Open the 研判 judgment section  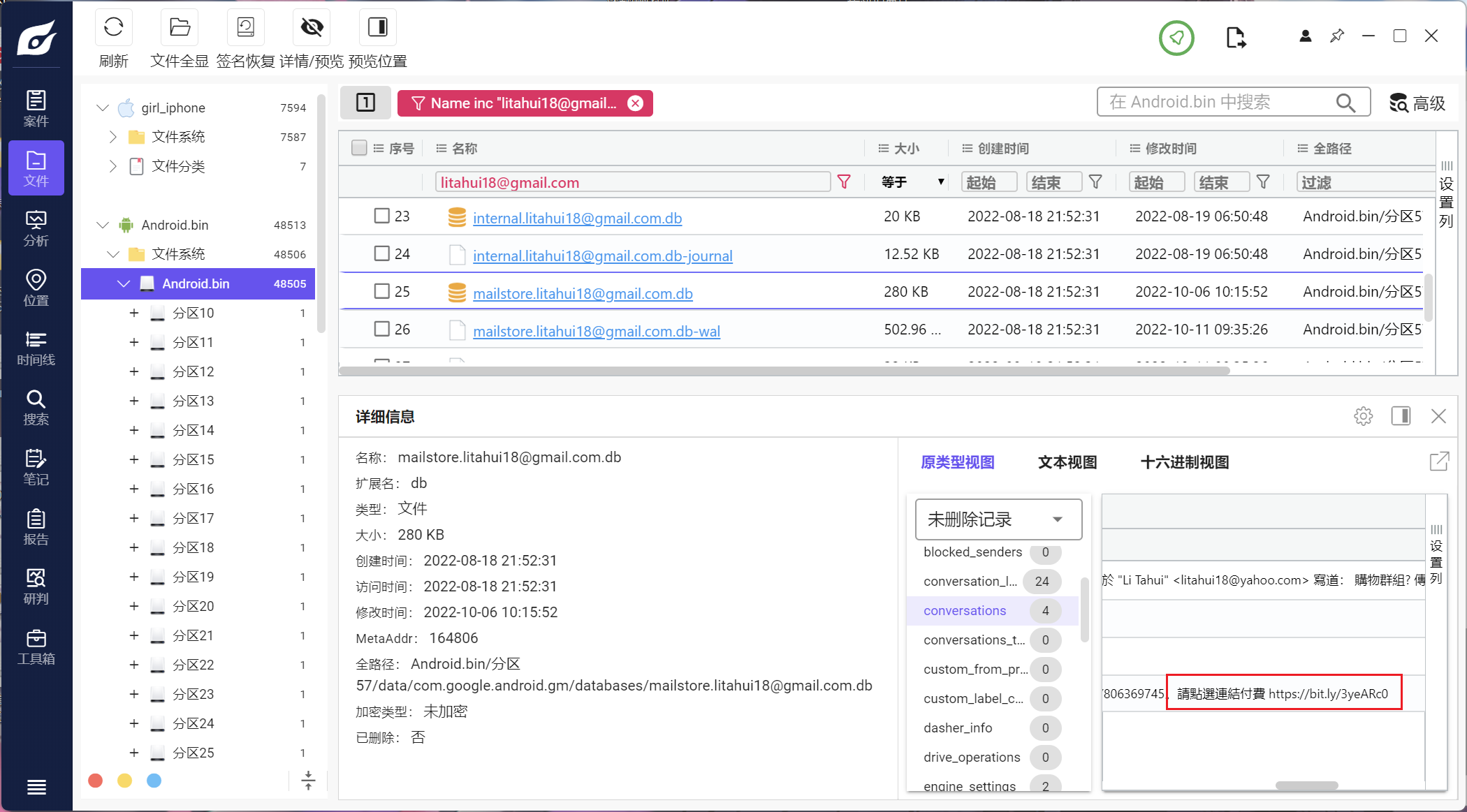[x=36, y=586]
